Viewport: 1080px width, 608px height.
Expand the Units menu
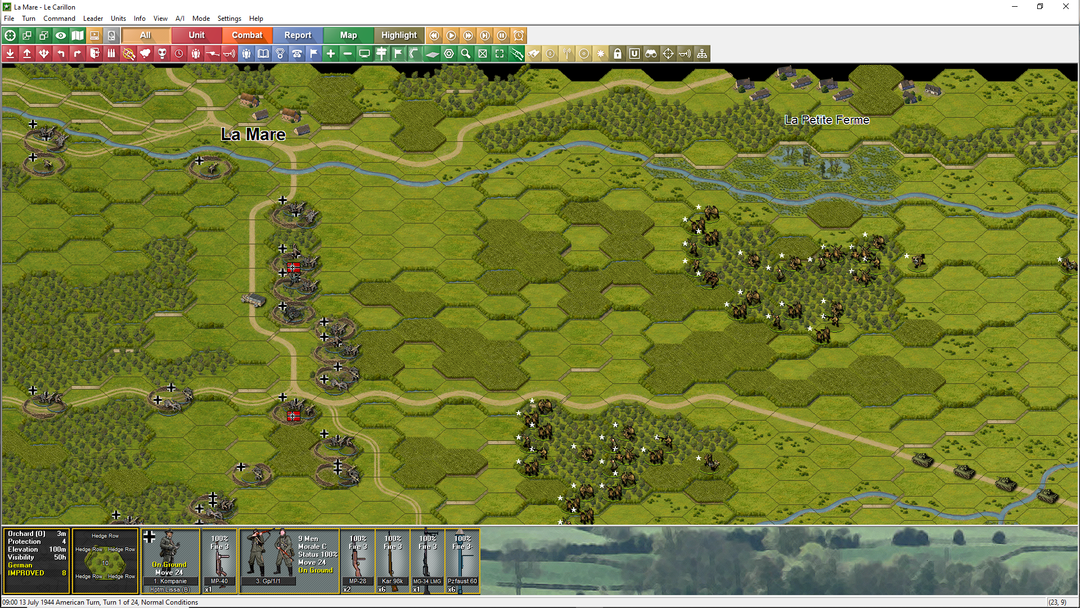(118, 18)
